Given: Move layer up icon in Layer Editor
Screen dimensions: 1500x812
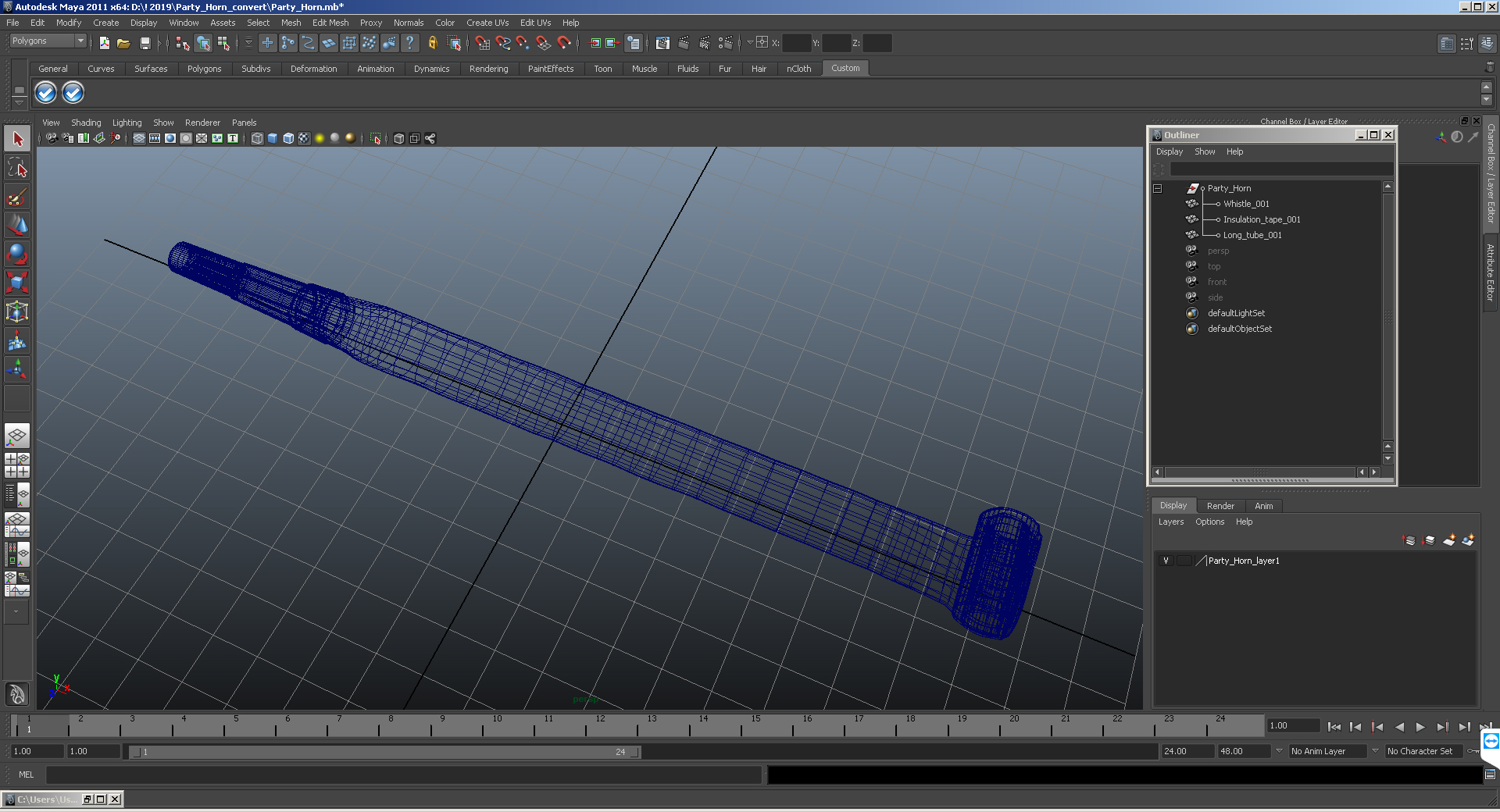Looking at the screenshot, I should pyautogui.click(x=1409, y=540).
